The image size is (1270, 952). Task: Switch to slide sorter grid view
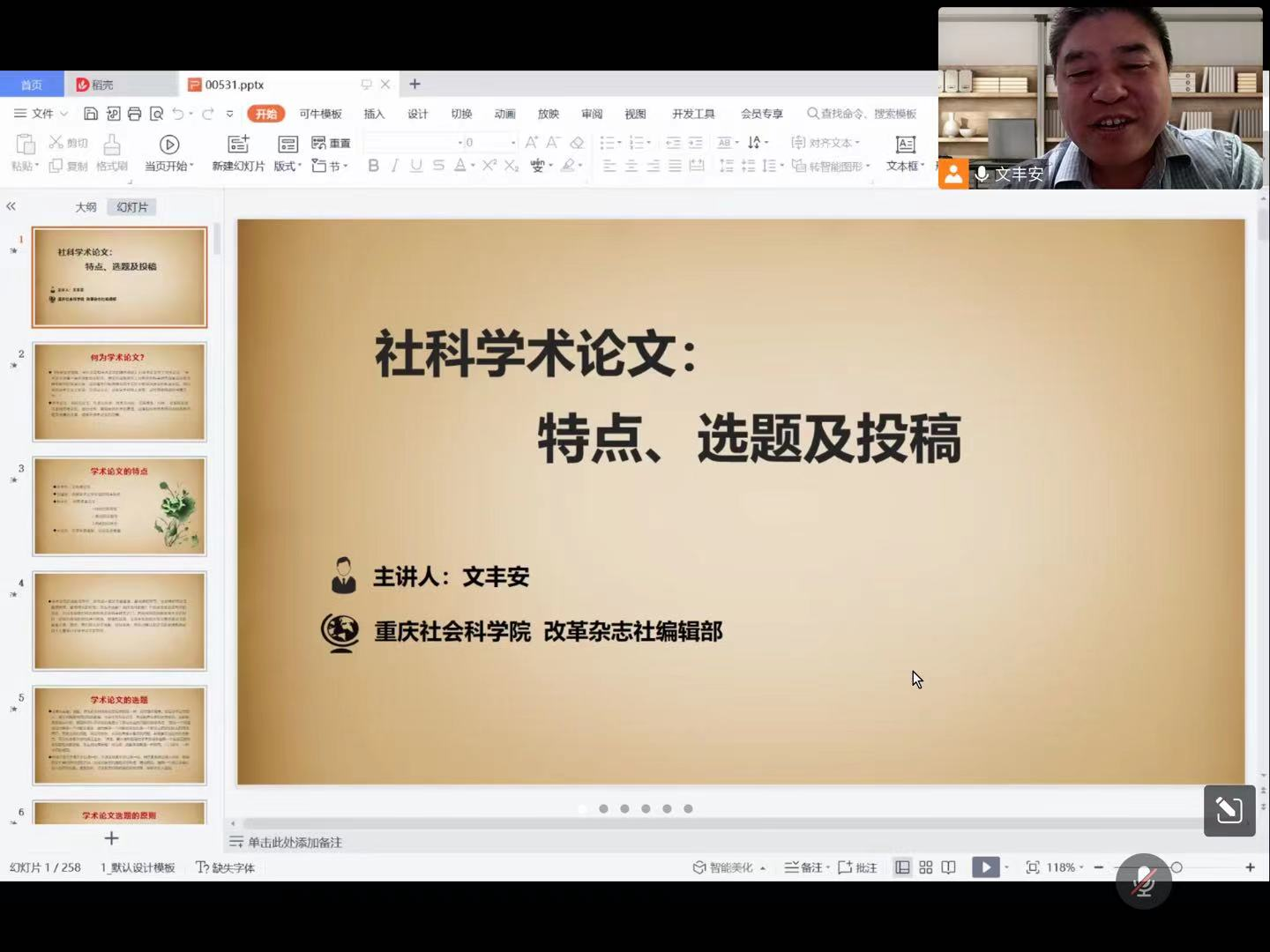coord(925,867)
